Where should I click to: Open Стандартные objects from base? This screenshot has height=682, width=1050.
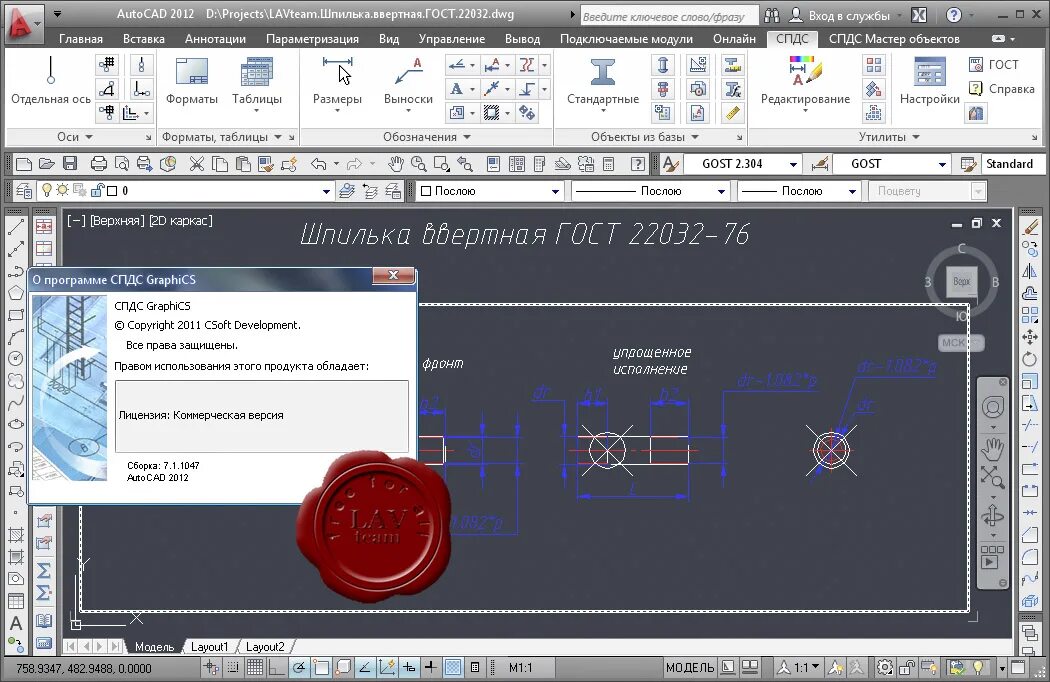(x=603, y=82)
